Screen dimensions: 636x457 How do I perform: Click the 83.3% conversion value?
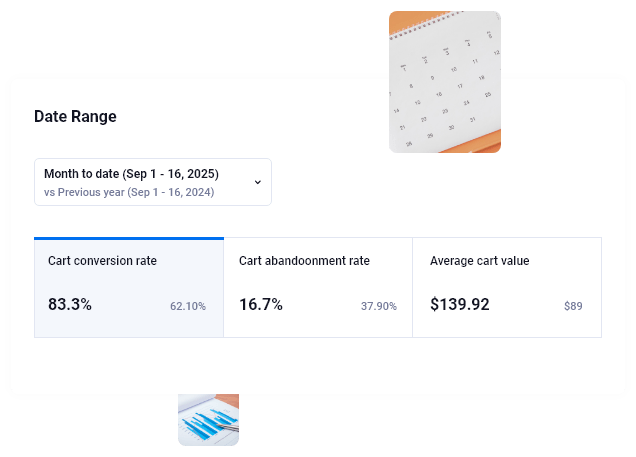point(70,304)
